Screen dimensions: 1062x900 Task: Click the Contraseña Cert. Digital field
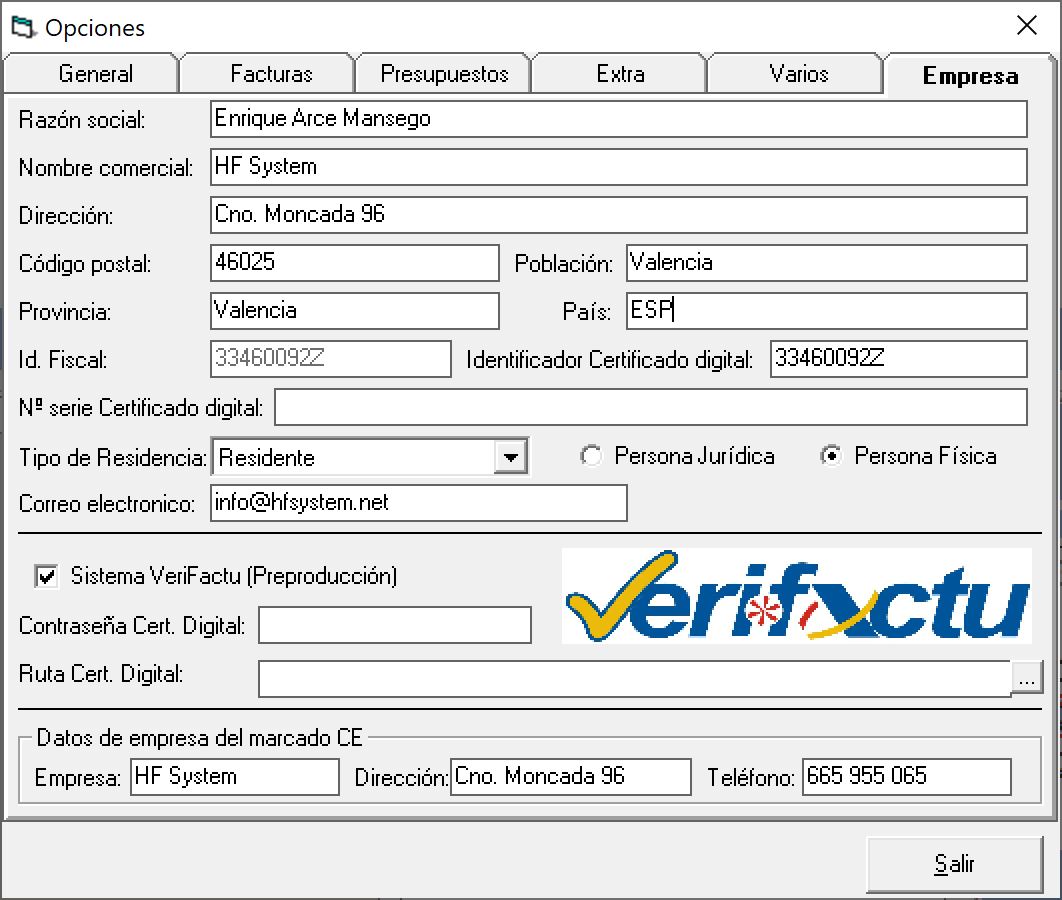pyautogui.click(x=394, y=626)
